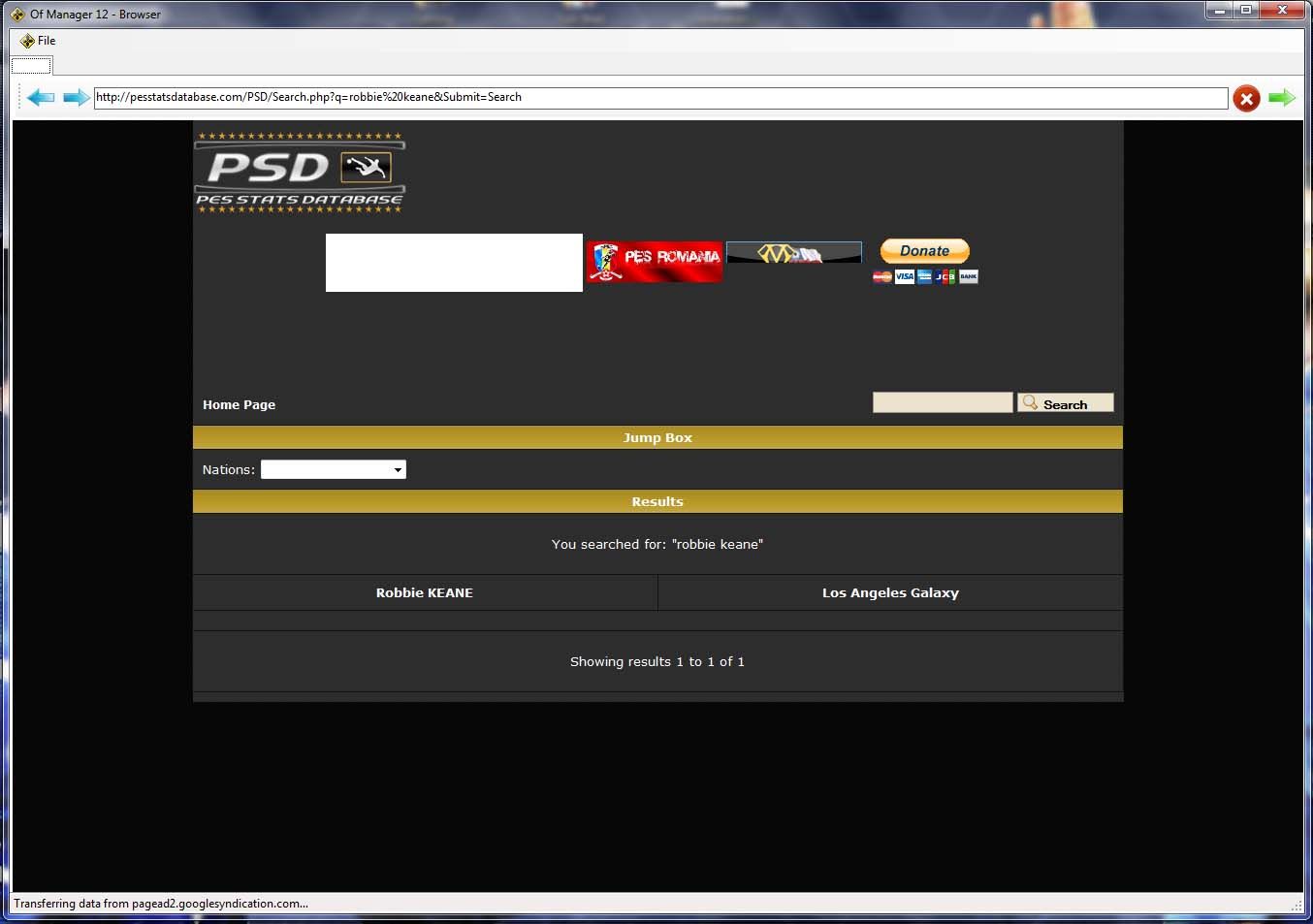This screenshot has width=1313, height=924.
Task: Click the Search button
Action: point(1065,403)
